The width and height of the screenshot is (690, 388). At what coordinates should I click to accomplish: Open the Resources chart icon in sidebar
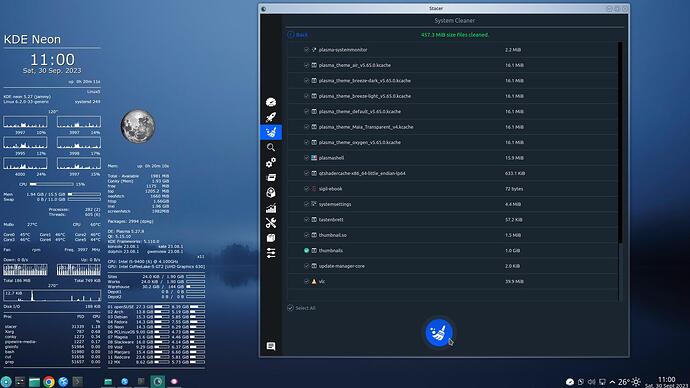pos(271,208)
